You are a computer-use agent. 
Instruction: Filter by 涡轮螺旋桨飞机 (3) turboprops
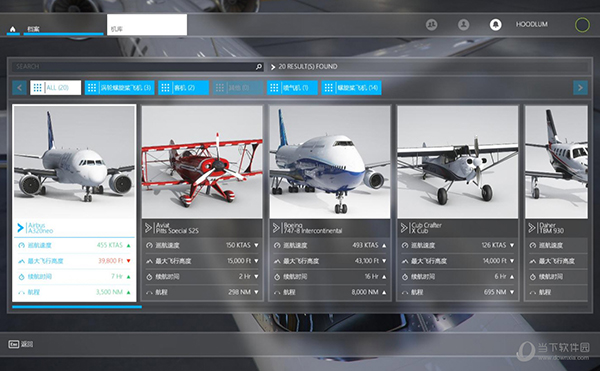pyautogui.click(x=119, y=88)
